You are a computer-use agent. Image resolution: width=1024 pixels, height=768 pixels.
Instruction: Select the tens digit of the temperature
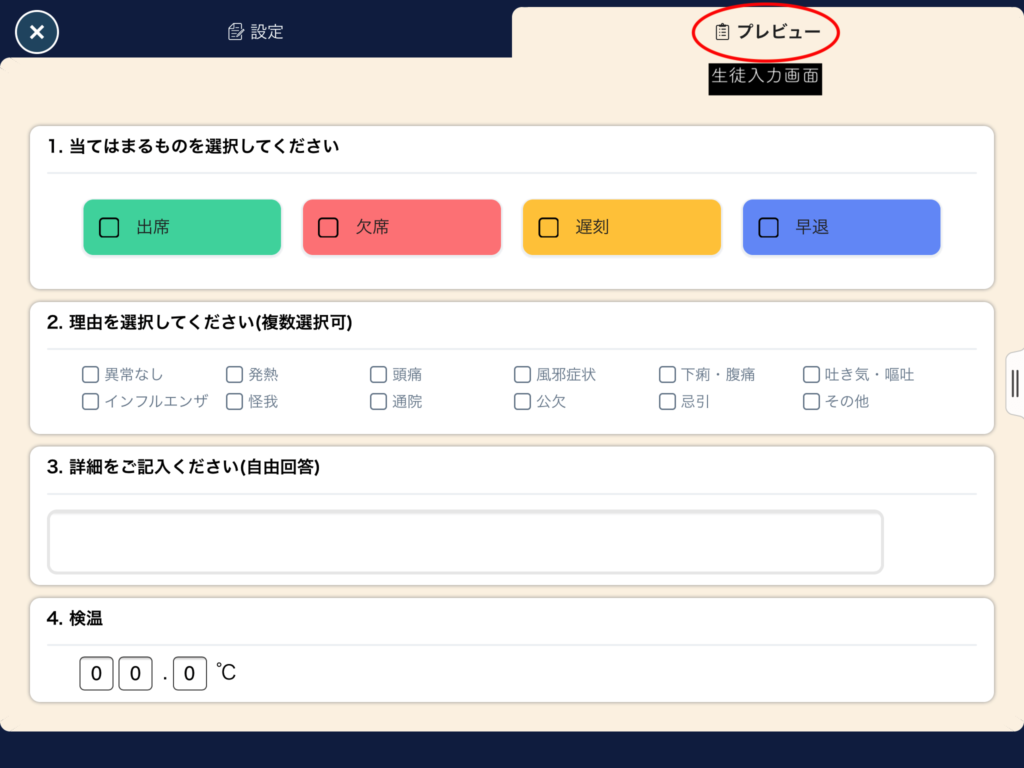(96, 673)
